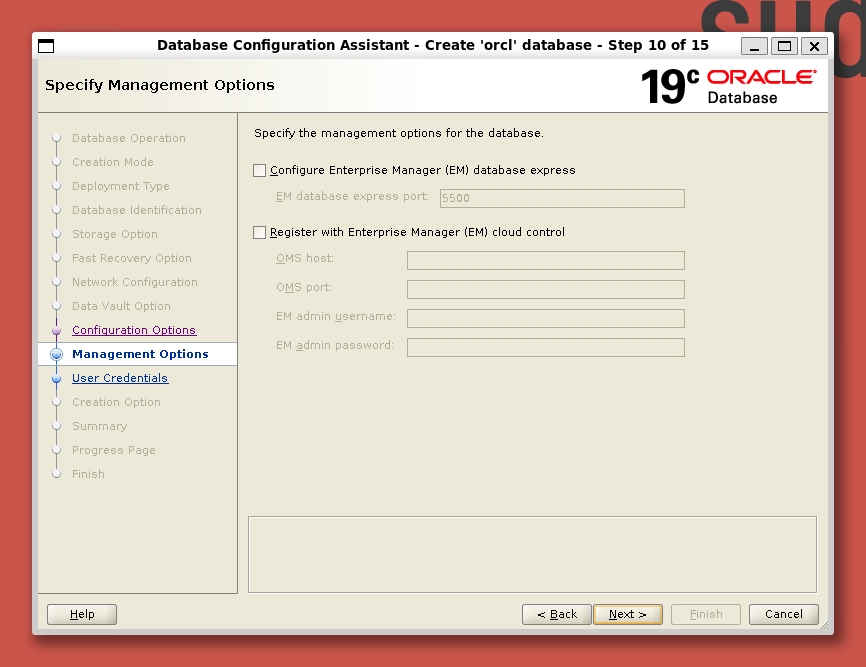
Task: Go to Configuration Options step
Action: [134, 330]
